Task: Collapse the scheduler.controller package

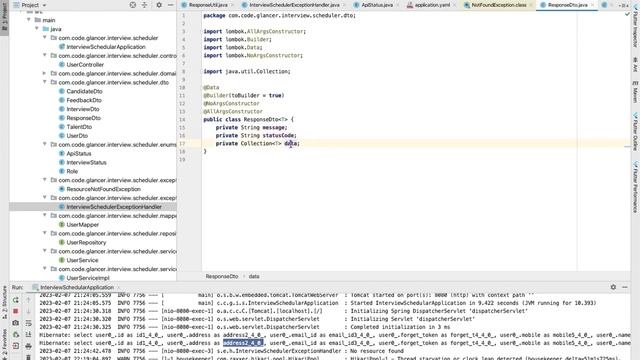Action: click(44, 56)
